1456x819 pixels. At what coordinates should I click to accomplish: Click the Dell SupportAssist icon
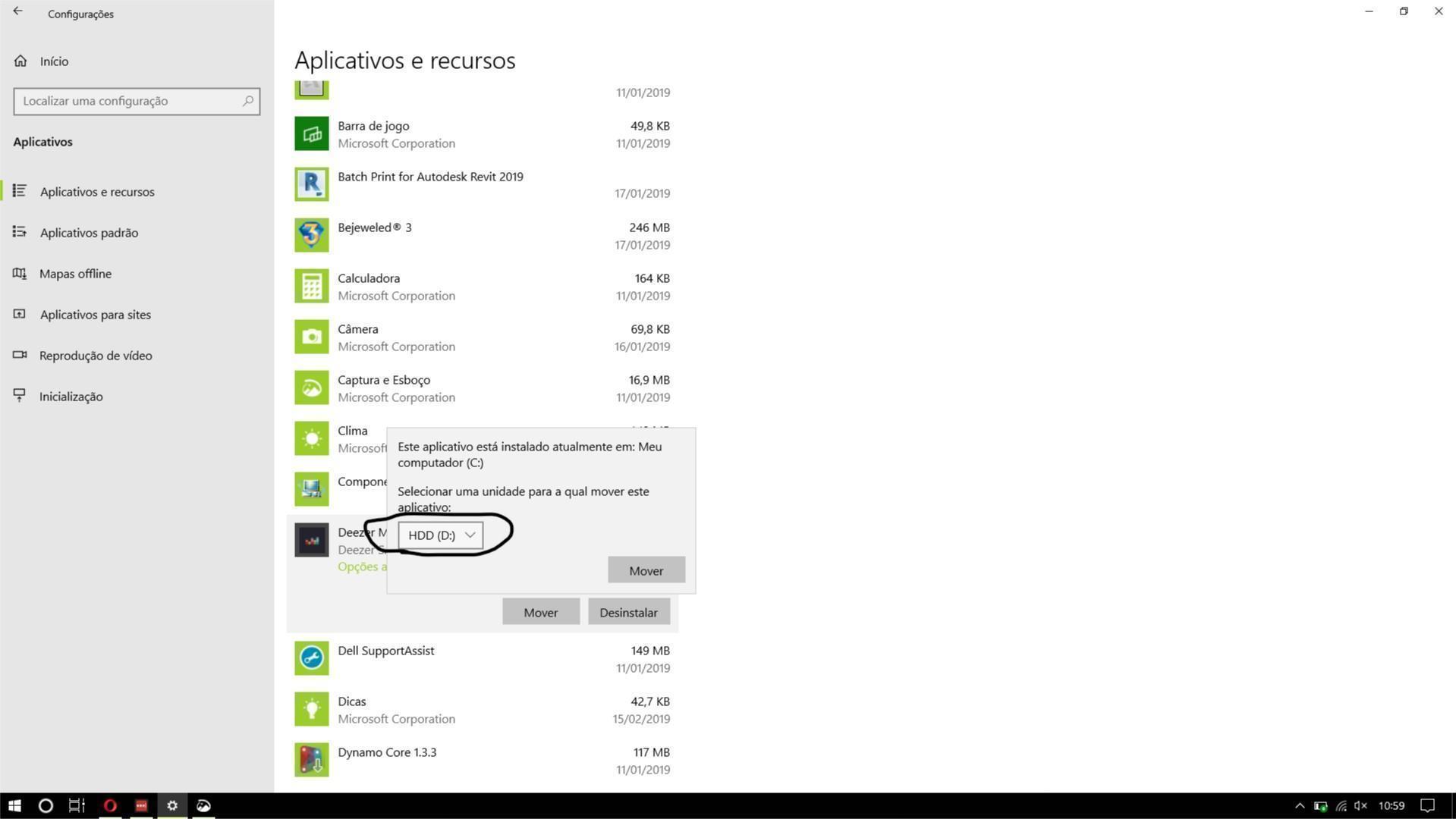(x=312, y=658)
